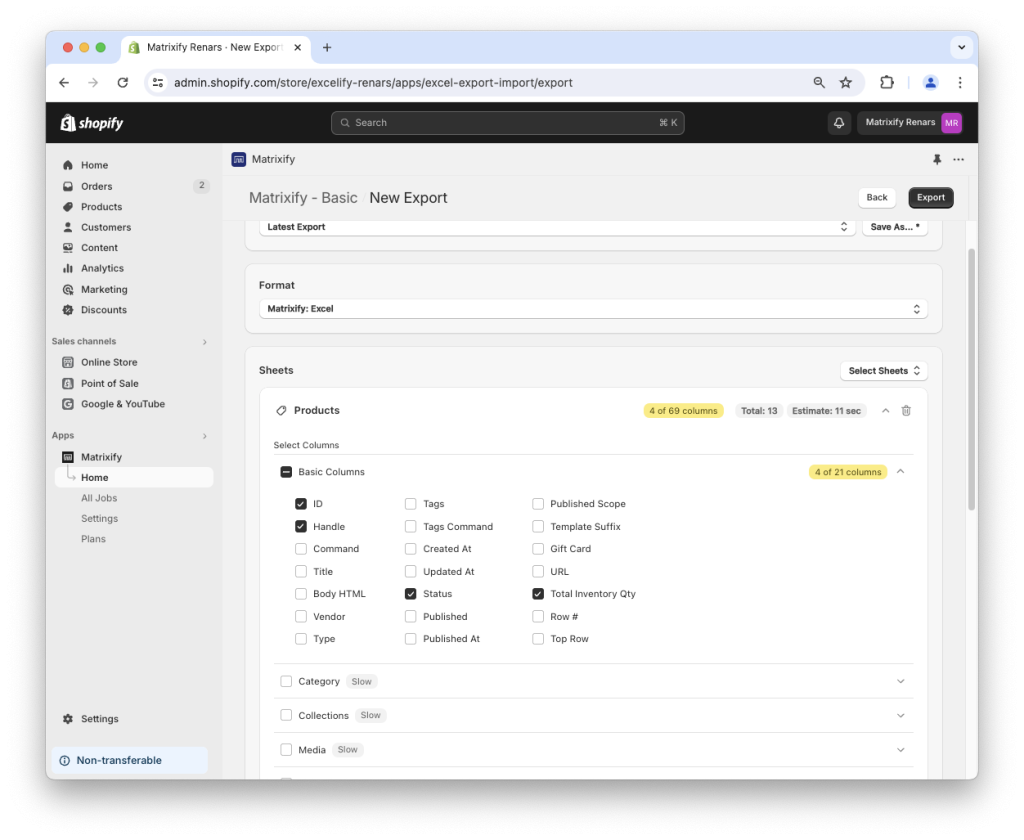This screenshot has height=840, width=1024.
Task: Open the Format dropdown showing Matrixify: Excel
Action: pos(593,308)
